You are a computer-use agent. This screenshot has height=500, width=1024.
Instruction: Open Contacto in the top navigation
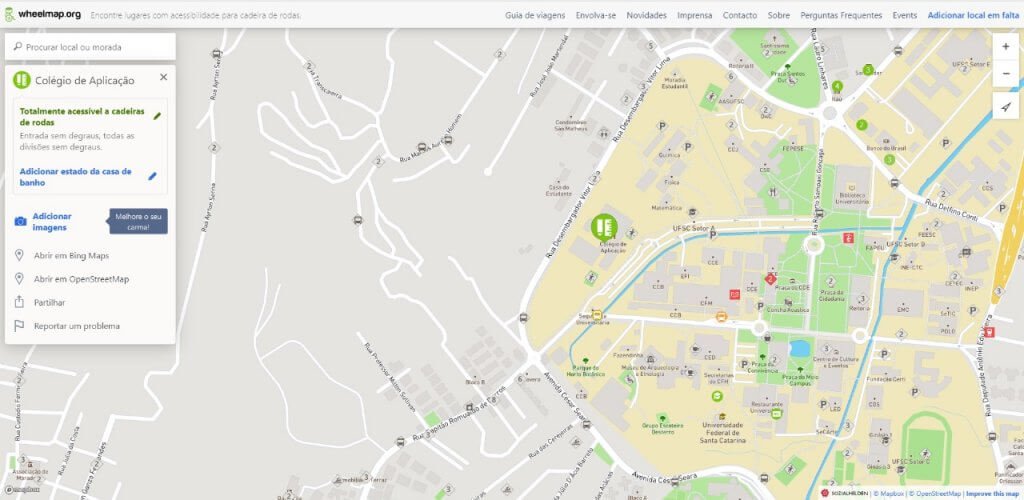tap(740, 15)
